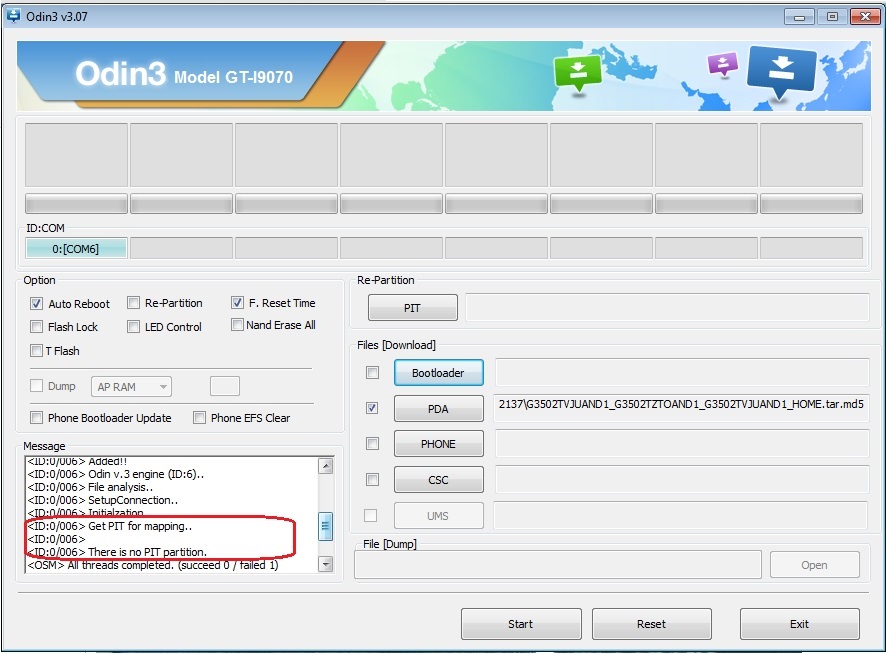886x654 pixels.
Task: Exit the Odin3 application
Action: point(800,624)
